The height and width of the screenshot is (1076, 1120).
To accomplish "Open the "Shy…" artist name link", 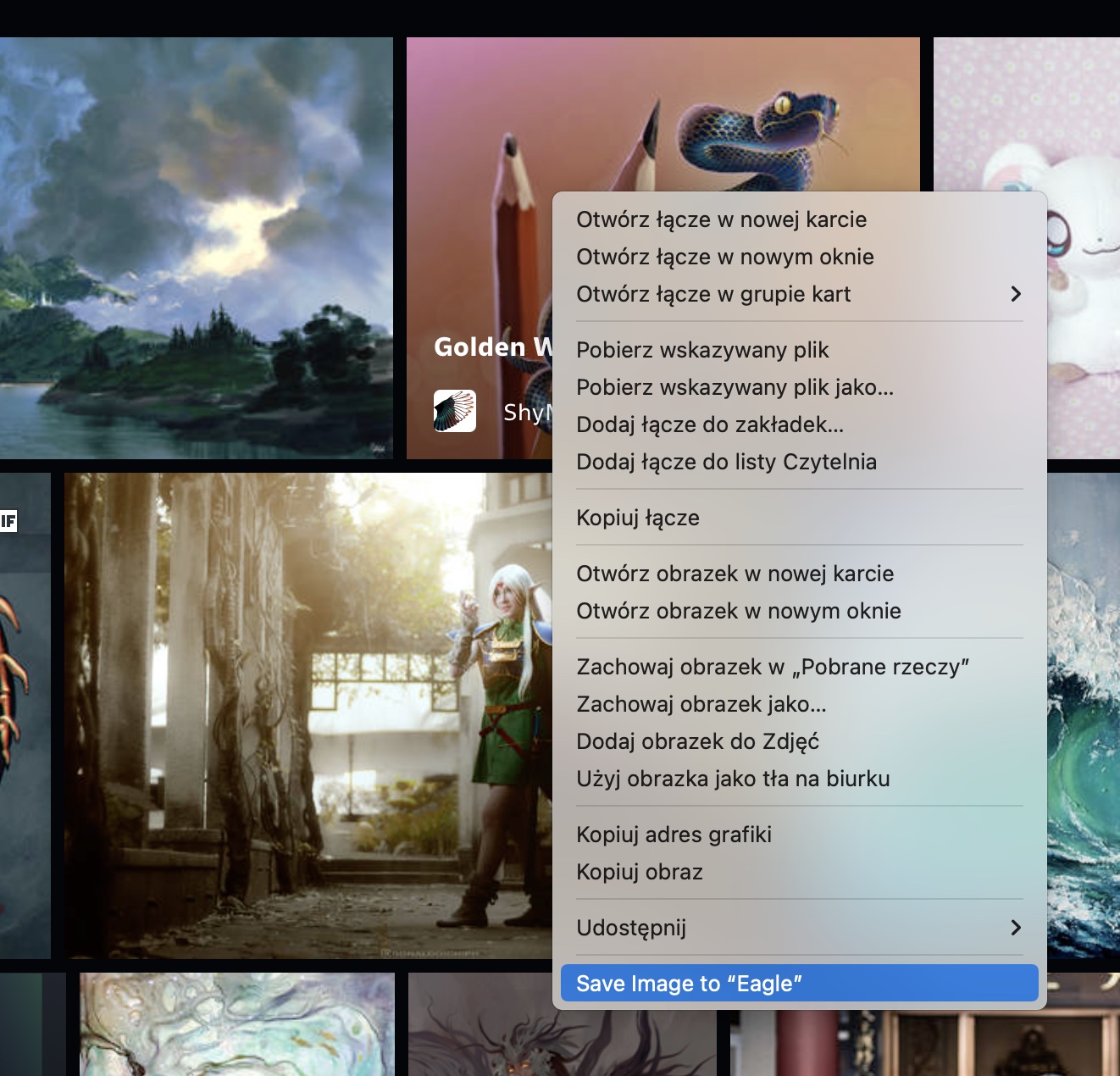I will tap(528, 413).
